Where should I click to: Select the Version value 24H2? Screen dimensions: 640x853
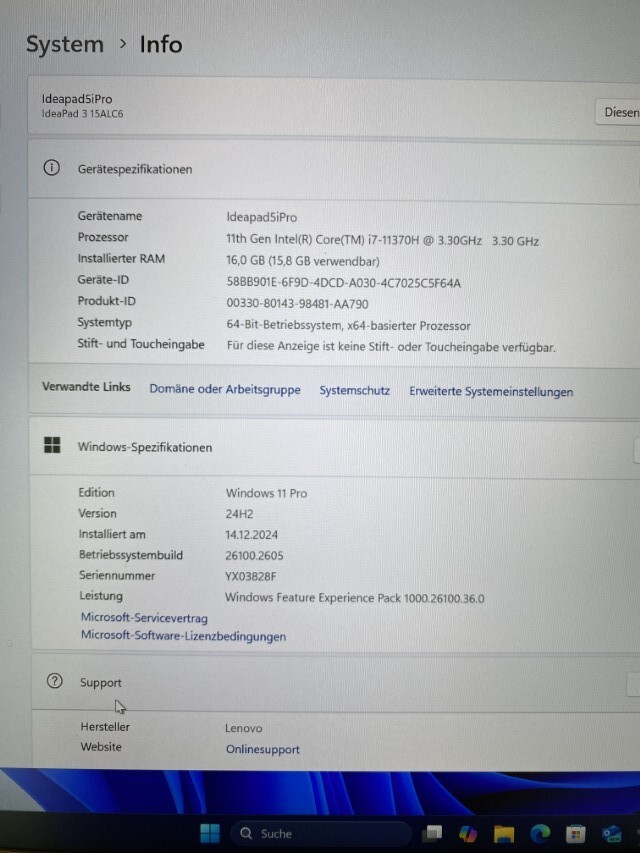pos(239,514)
